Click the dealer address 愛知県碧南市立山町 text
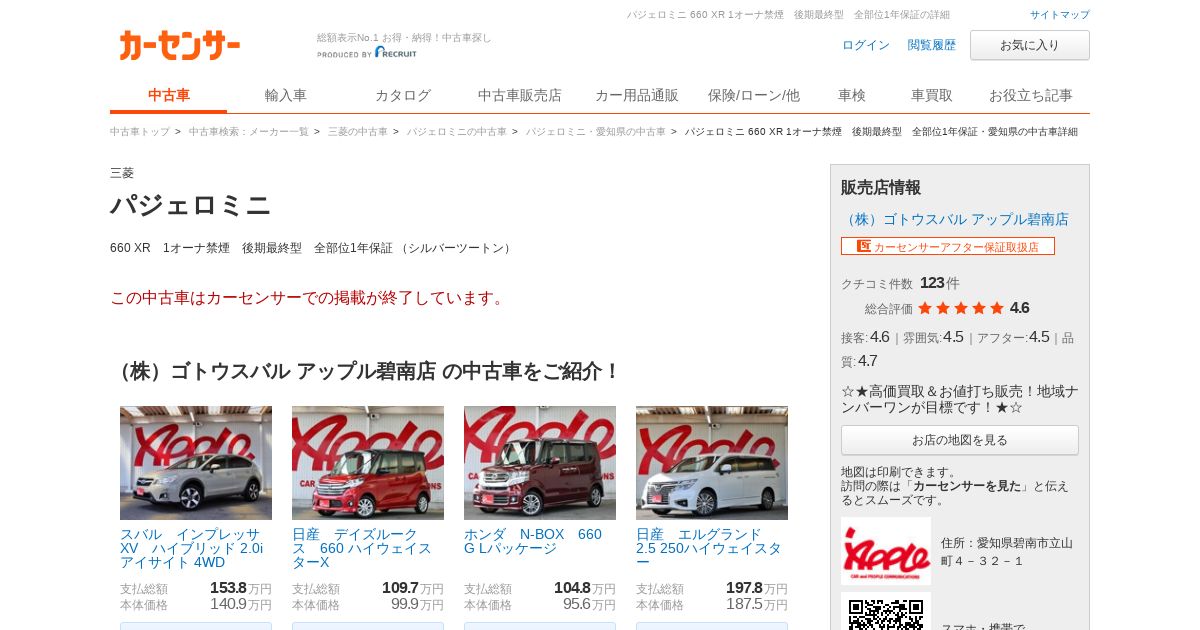Screen dimensions: 1200x630 point(1007,551)
